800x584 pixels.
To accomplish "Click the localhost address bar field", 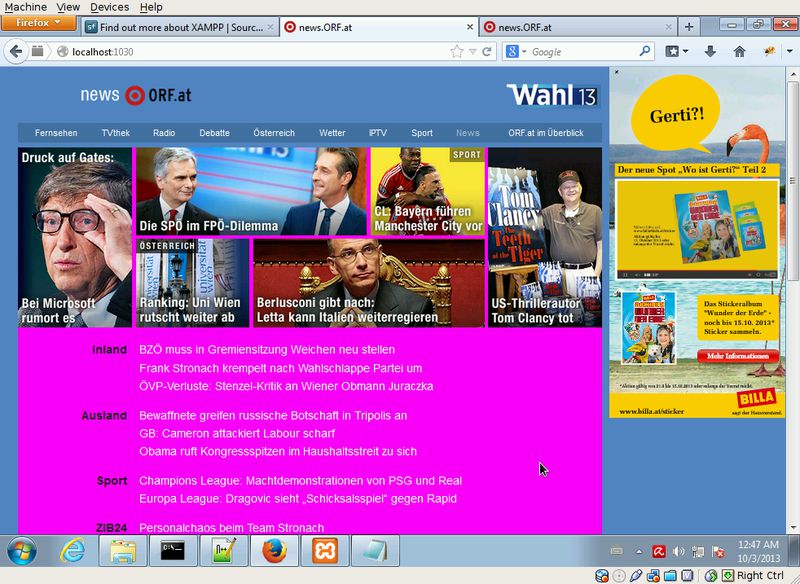I will (x=250, y=51).
